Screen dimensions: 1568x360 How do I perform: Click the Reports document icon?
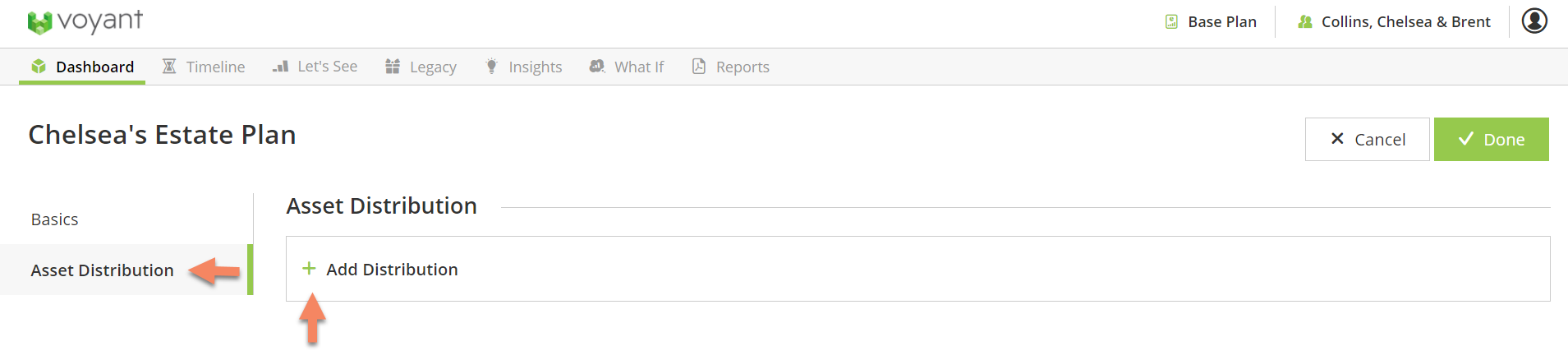click(699, 67)
